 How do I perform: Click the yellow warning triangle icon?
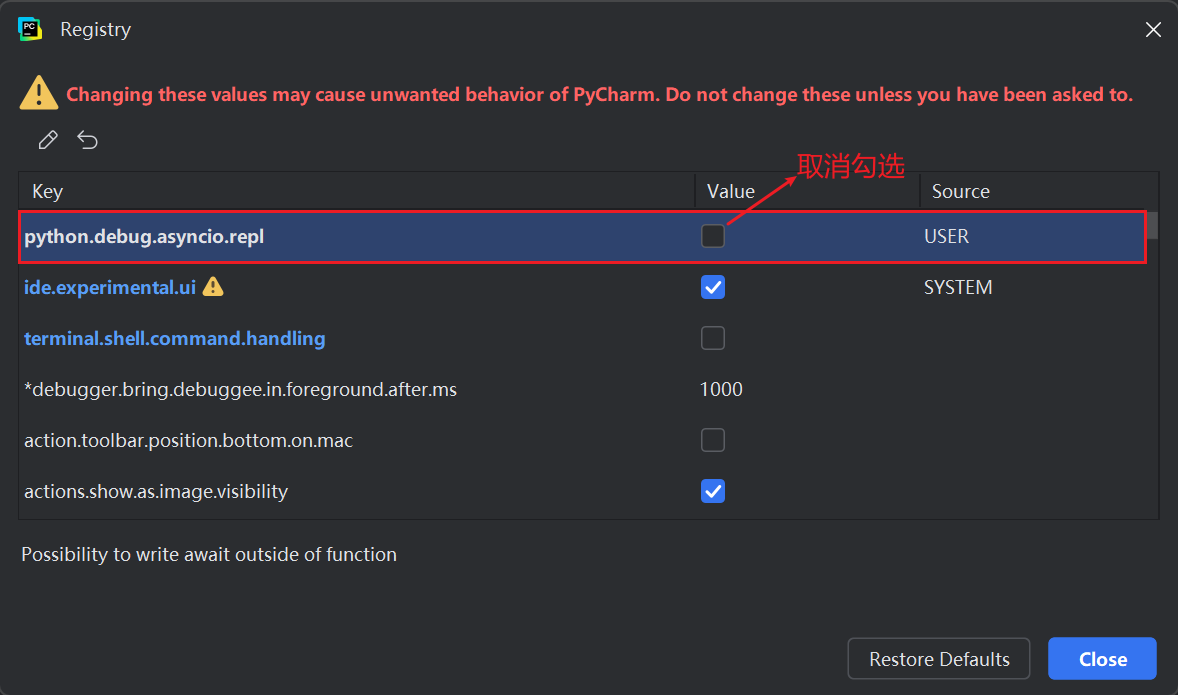(38, 93)
